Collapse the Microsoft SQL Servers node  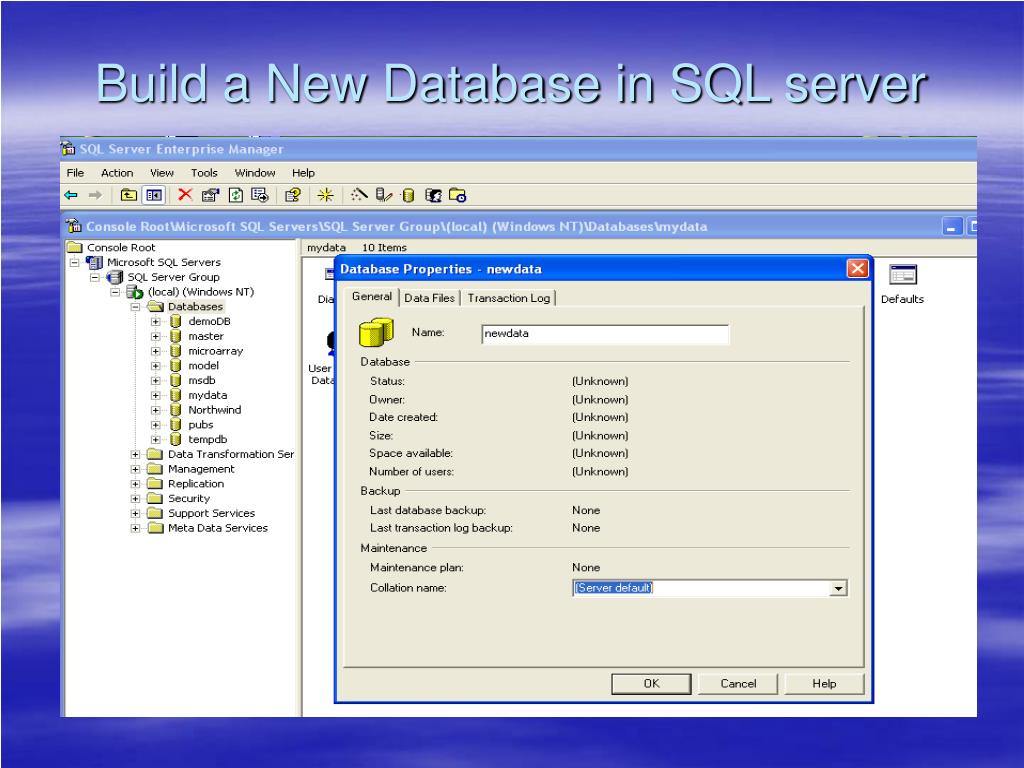point(75,263)
